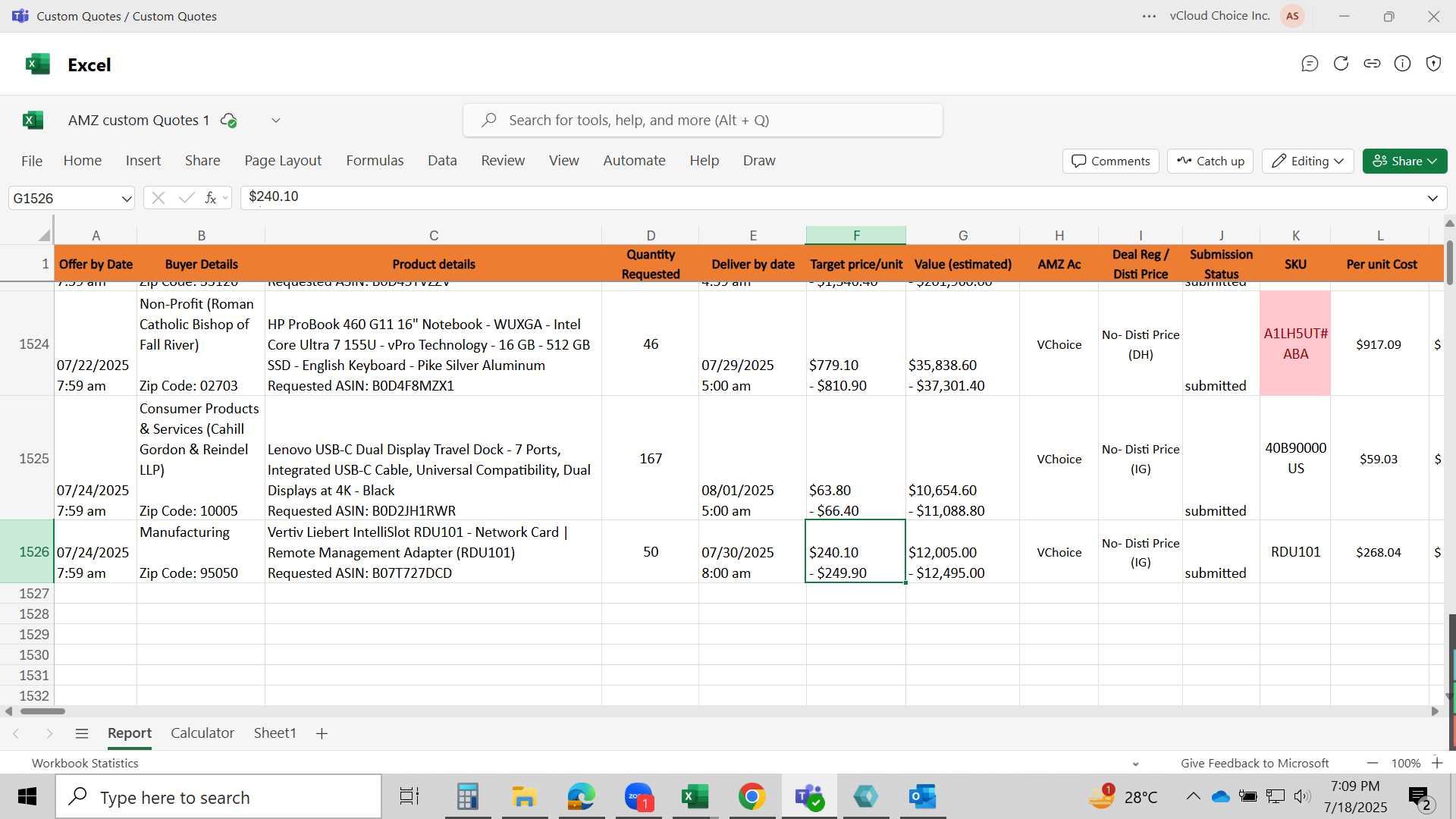This screenshot has width=1456, height=819.
Task: Expand the file name dropdown chevron
Action: [276, 120]
